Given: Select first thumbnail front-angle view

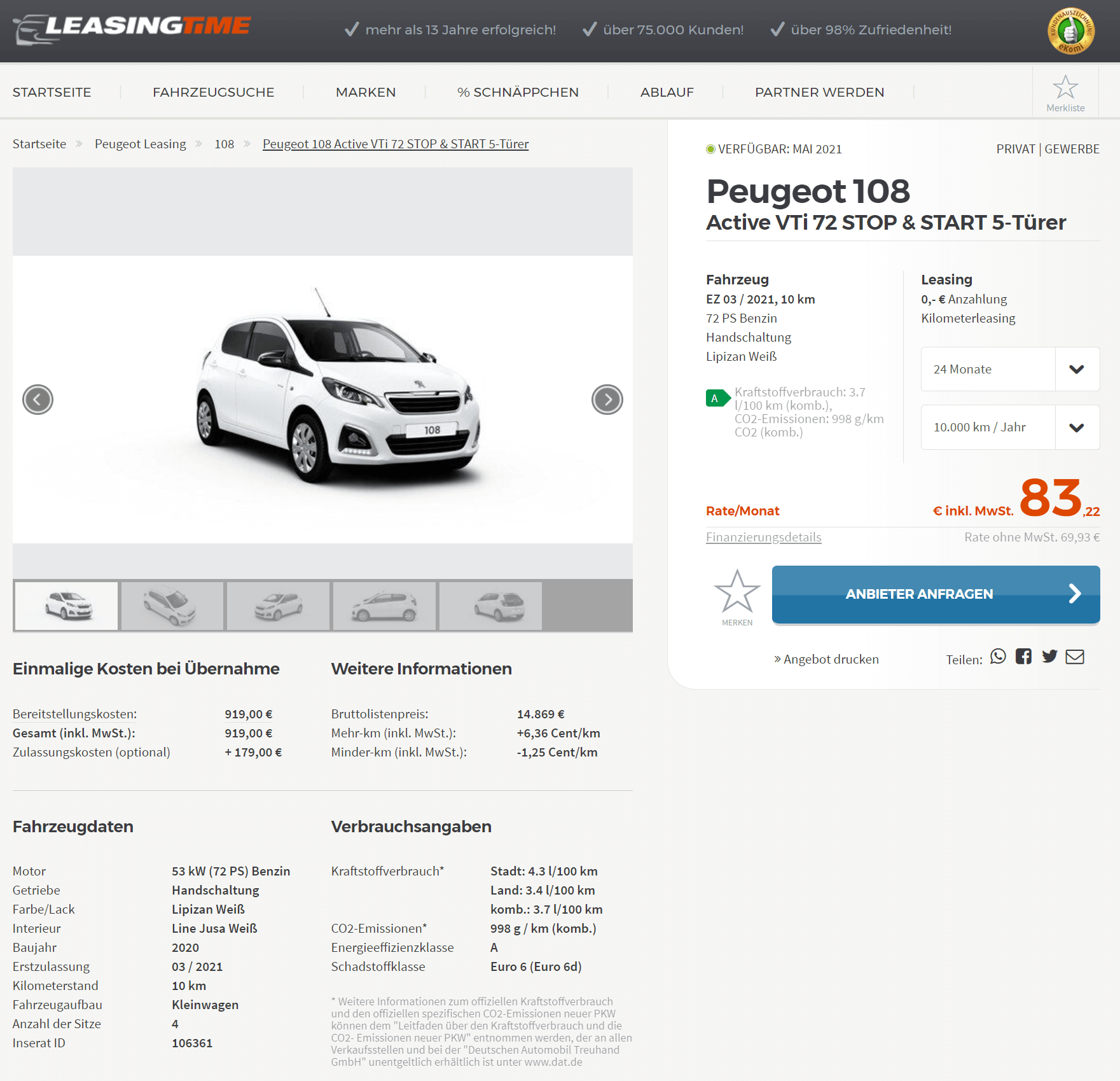Looking at the screenshot, I should click(66, 606).
